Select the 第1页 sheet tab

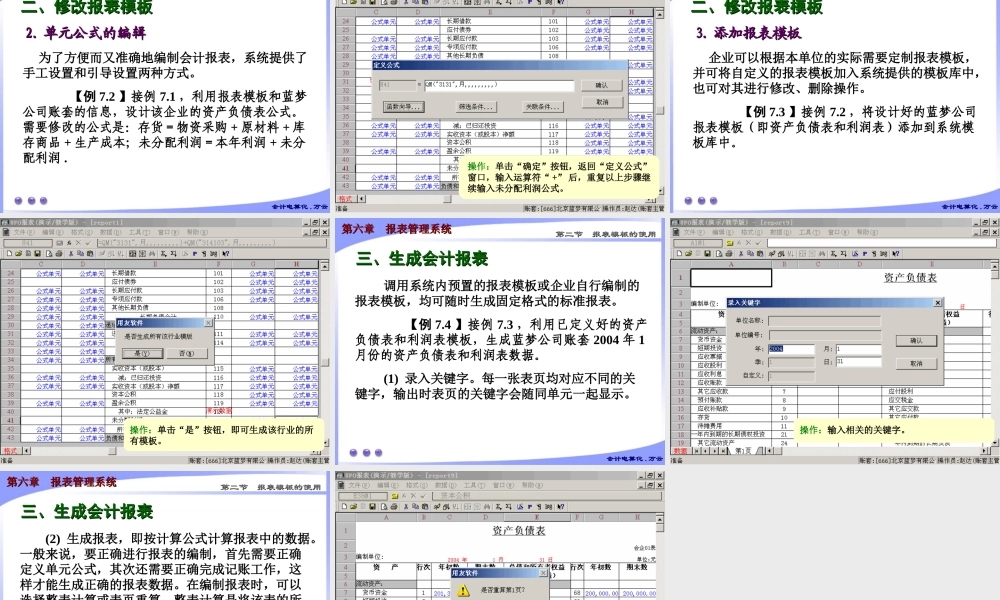(x=741, y=449)
